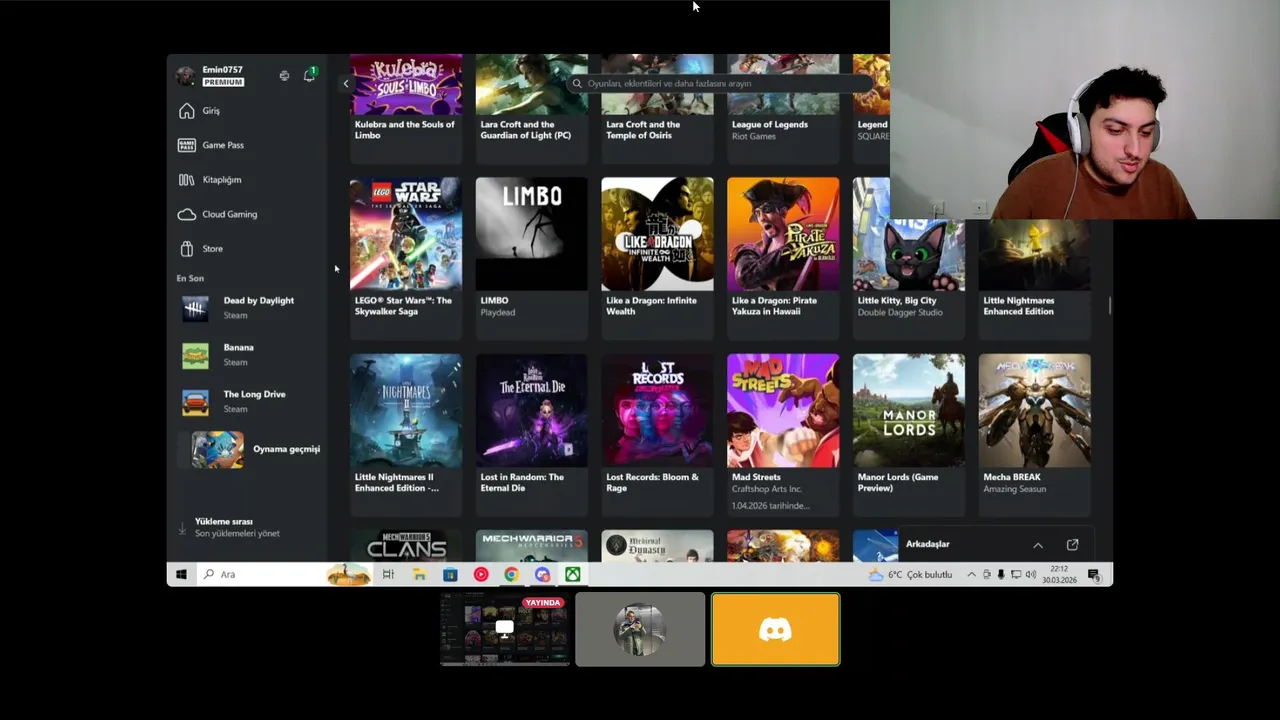The height and width of the screenshot is (720, 1280).
Task: Open Yükleme sırası download queue
Action: tap(237, 528)
